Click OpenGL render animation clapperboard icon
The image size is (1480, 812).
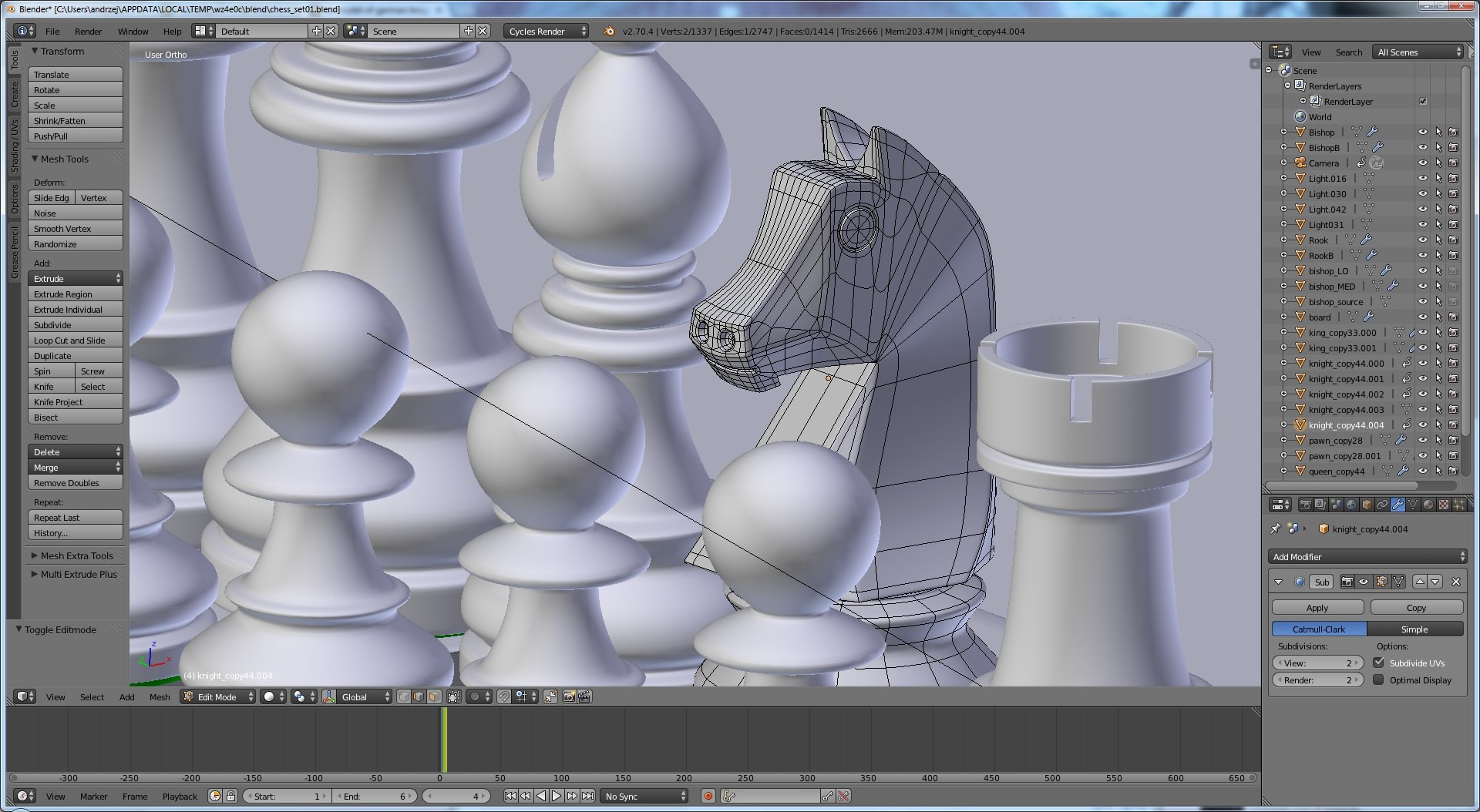[x=584, y=696]
